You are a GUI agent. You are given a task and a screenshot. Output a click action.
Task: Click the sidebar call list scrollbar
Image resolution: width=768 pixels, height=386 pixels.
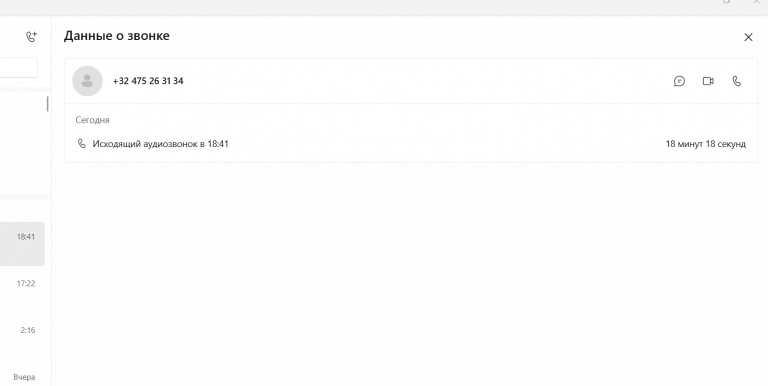(x=48, y=104)
